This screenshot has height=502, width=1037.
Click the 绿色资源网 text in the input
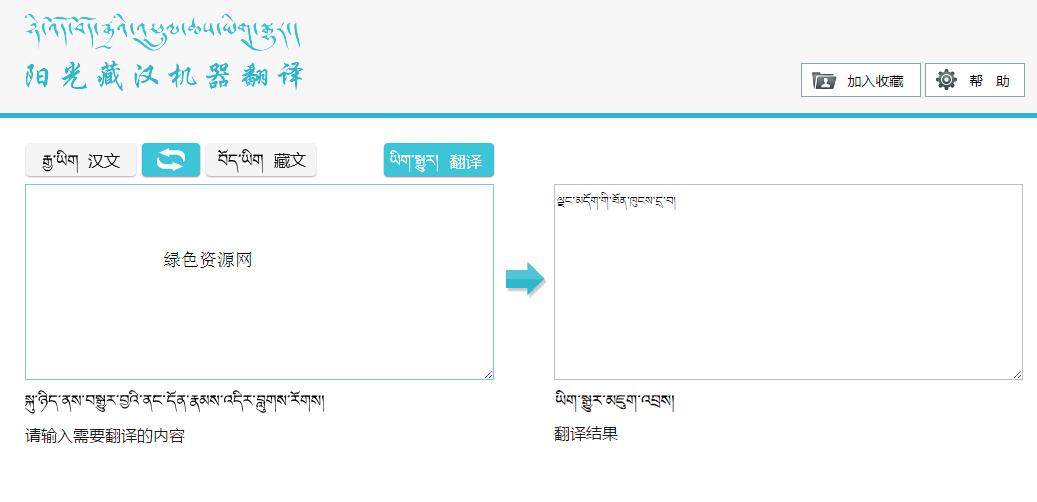click(208, 260)
